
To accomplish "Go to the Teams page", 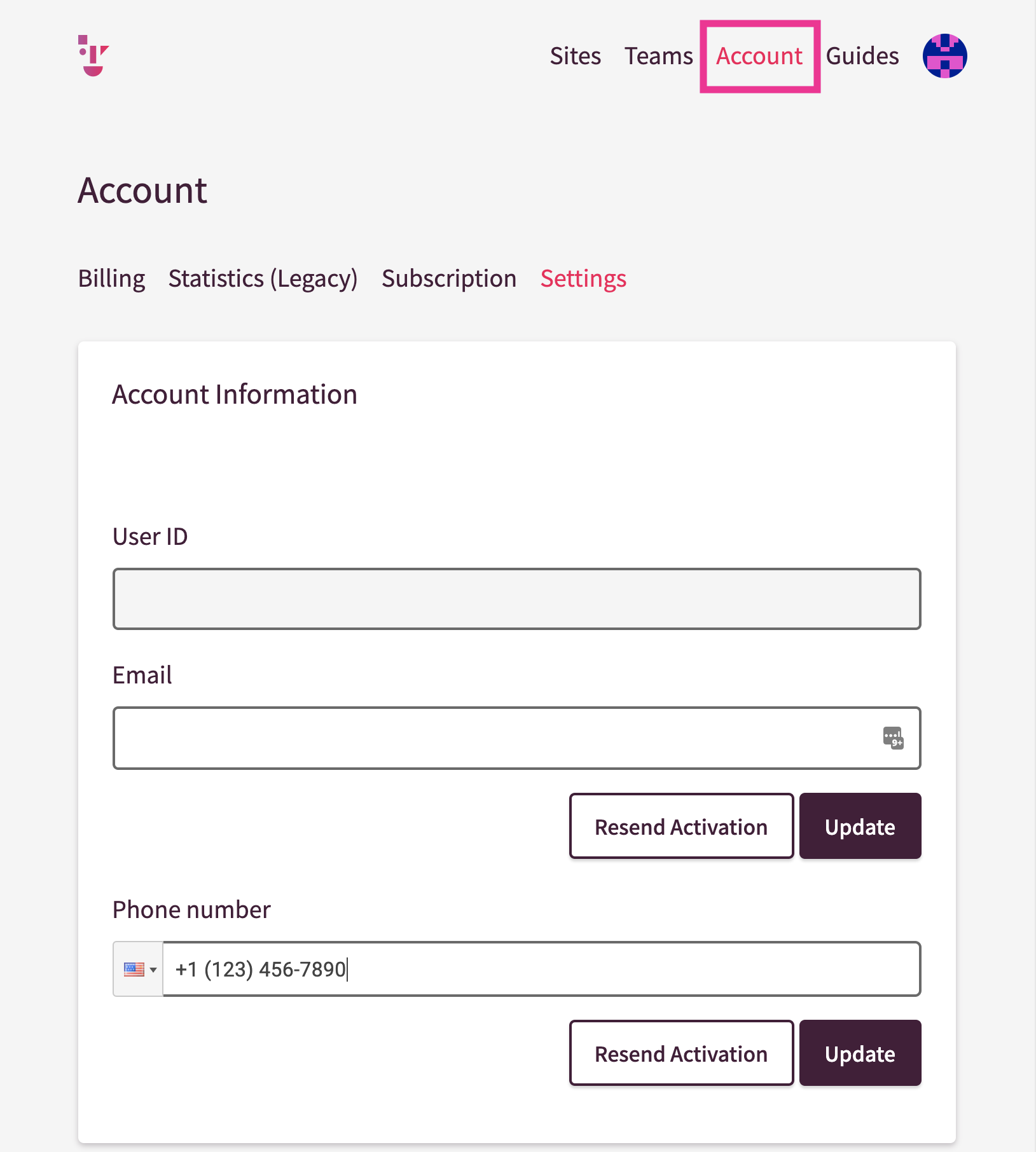I will 658,56.
